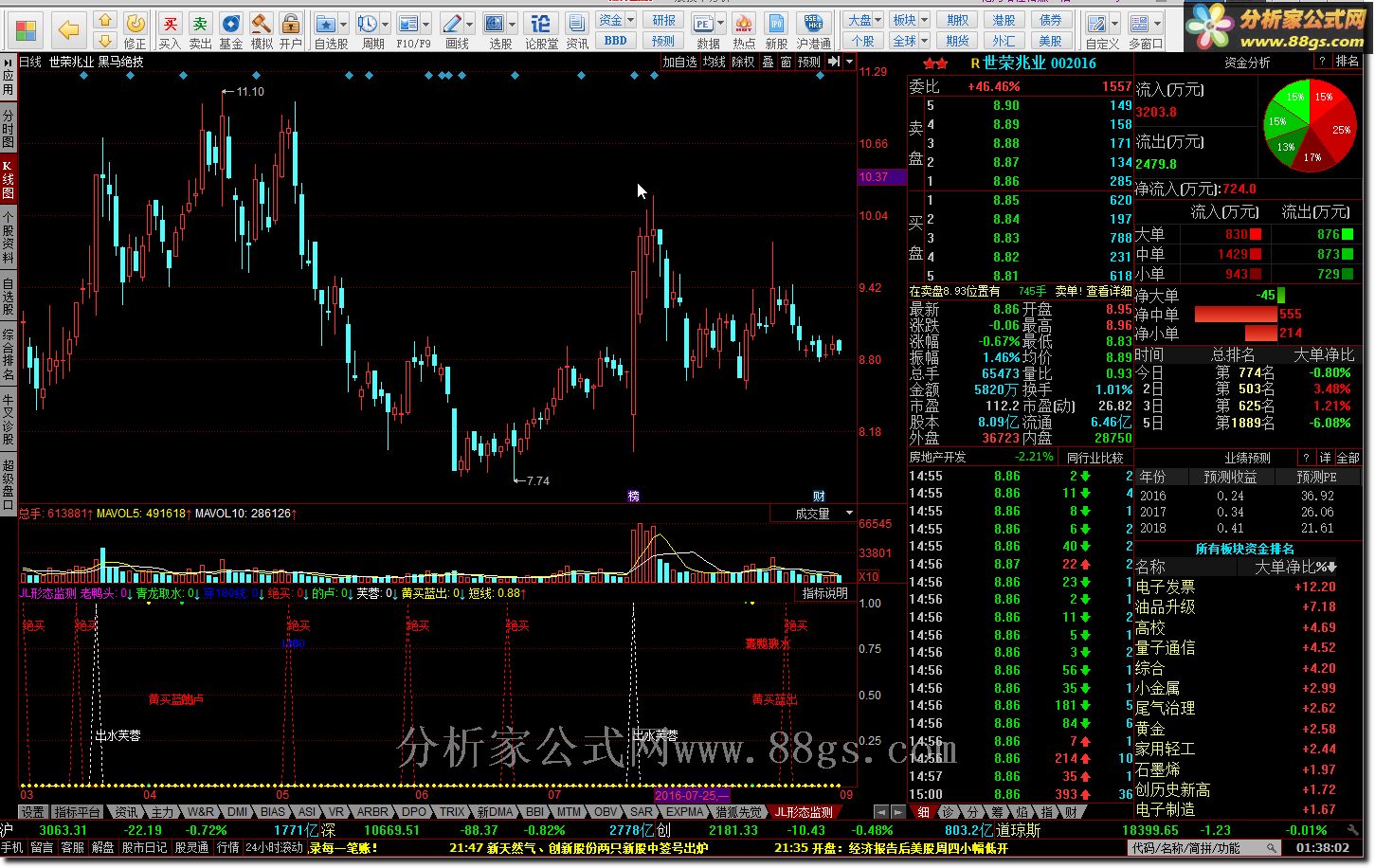This screenshot has height=868, width=1375.
Task: Toggle the 预测 forecast above chart
Action: pyautogui.click(x=809, y=62)
